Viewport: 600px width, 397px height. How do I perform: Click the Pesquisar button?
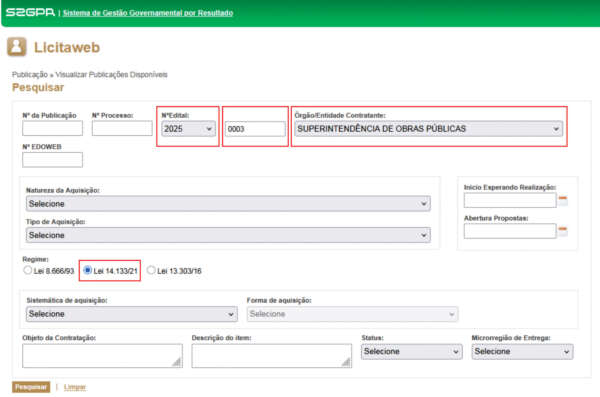pos(31,387)
